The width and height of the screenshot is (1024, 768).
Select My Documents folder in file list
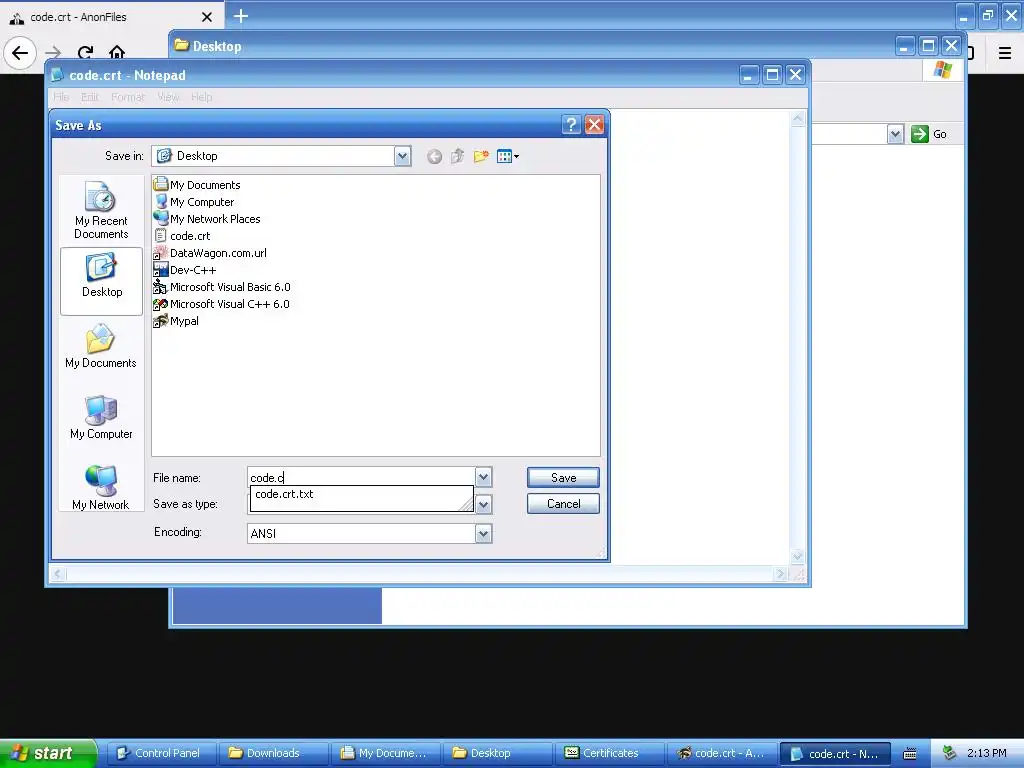[197, 185]
